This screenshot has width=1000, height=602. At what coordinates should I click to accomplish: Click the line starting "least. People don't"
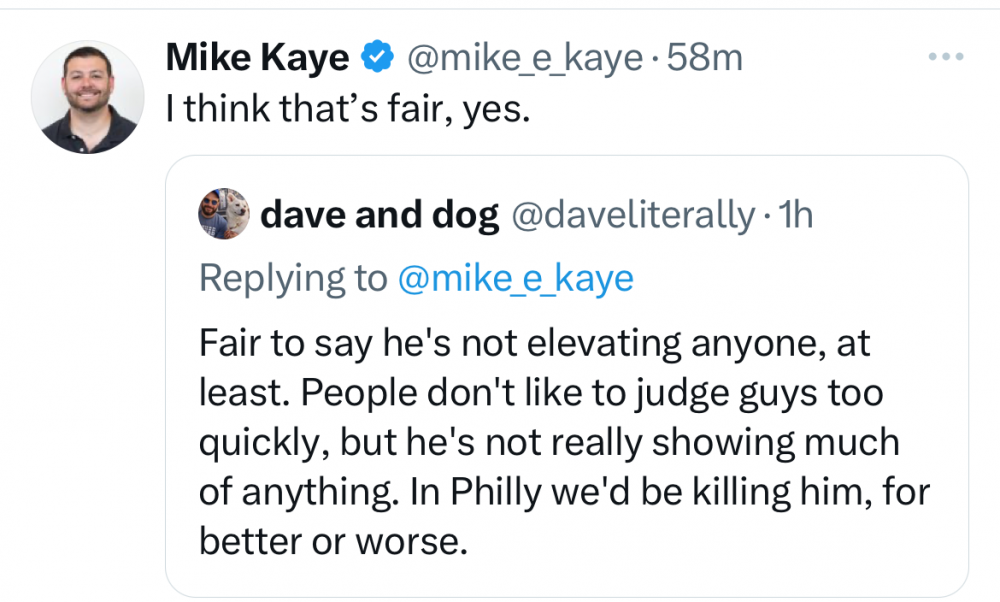pyautogui.click(x=541, y=394)
